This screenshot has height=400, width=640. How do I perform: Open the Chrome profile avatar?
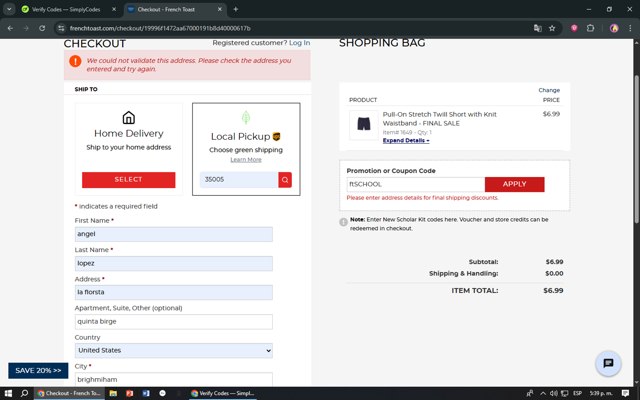point(614,28)
